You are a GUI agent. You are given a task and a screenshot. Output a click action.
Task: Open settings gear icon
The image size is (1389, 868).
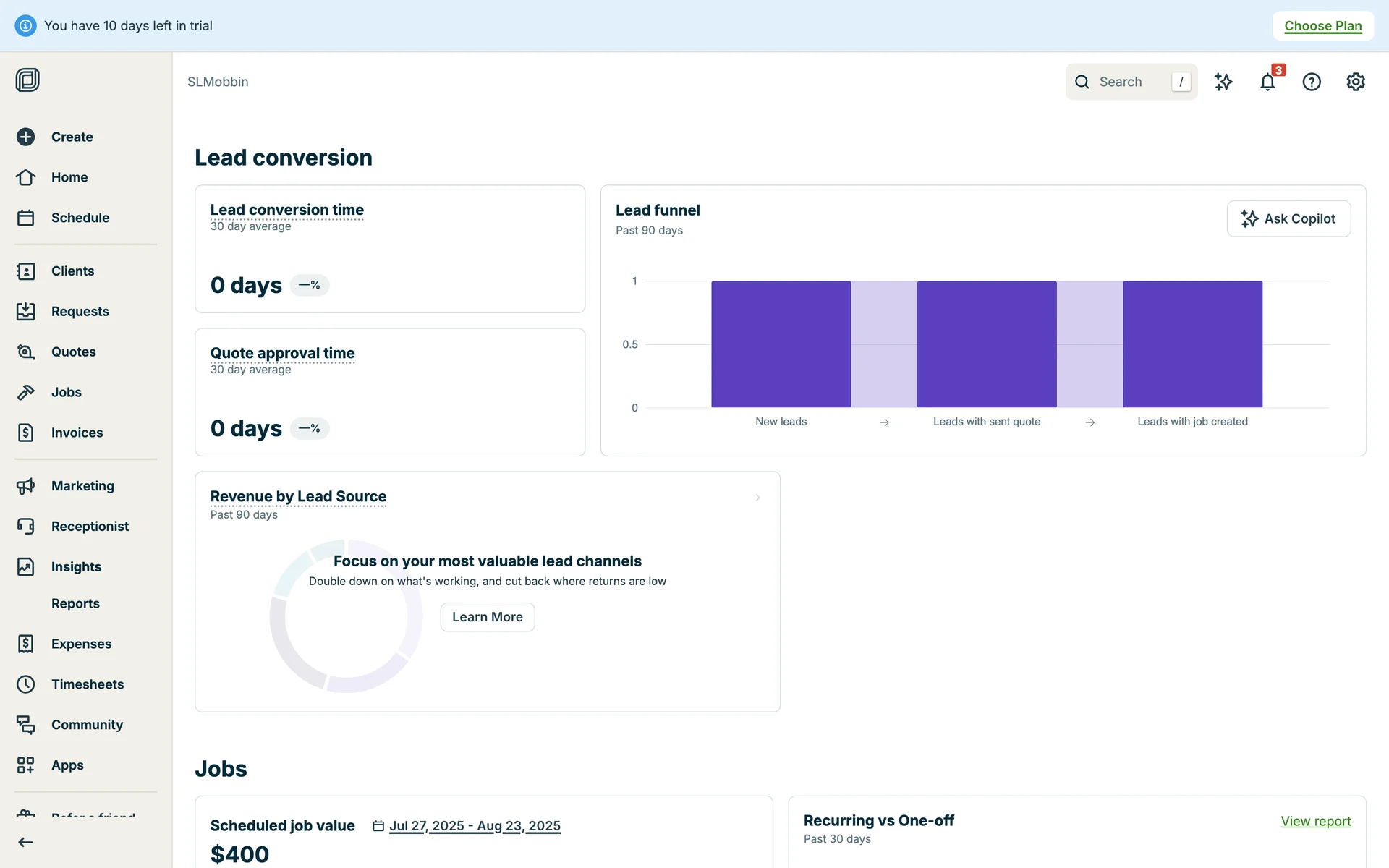[x=1355, y=82]
